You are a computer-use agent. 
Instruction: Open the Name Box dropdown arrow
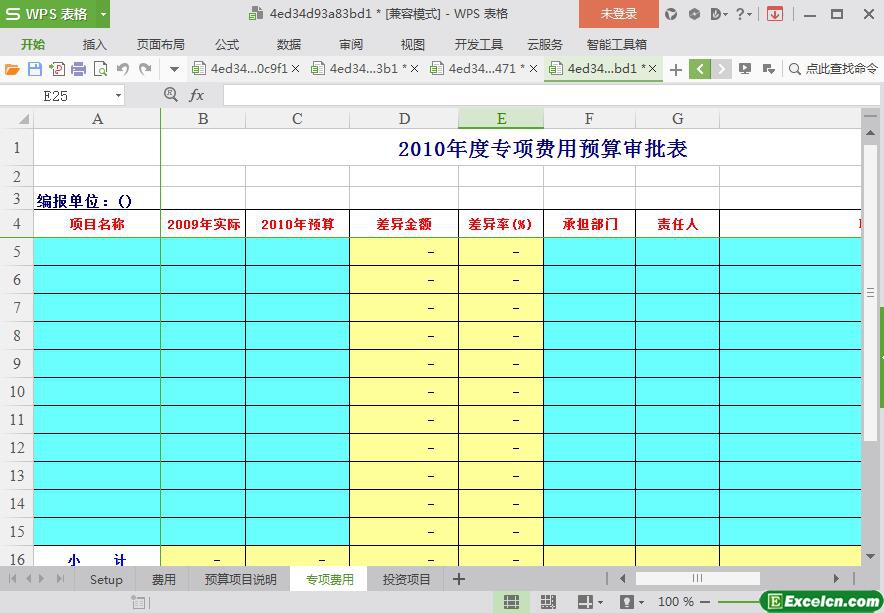click(x=118, y=95)
